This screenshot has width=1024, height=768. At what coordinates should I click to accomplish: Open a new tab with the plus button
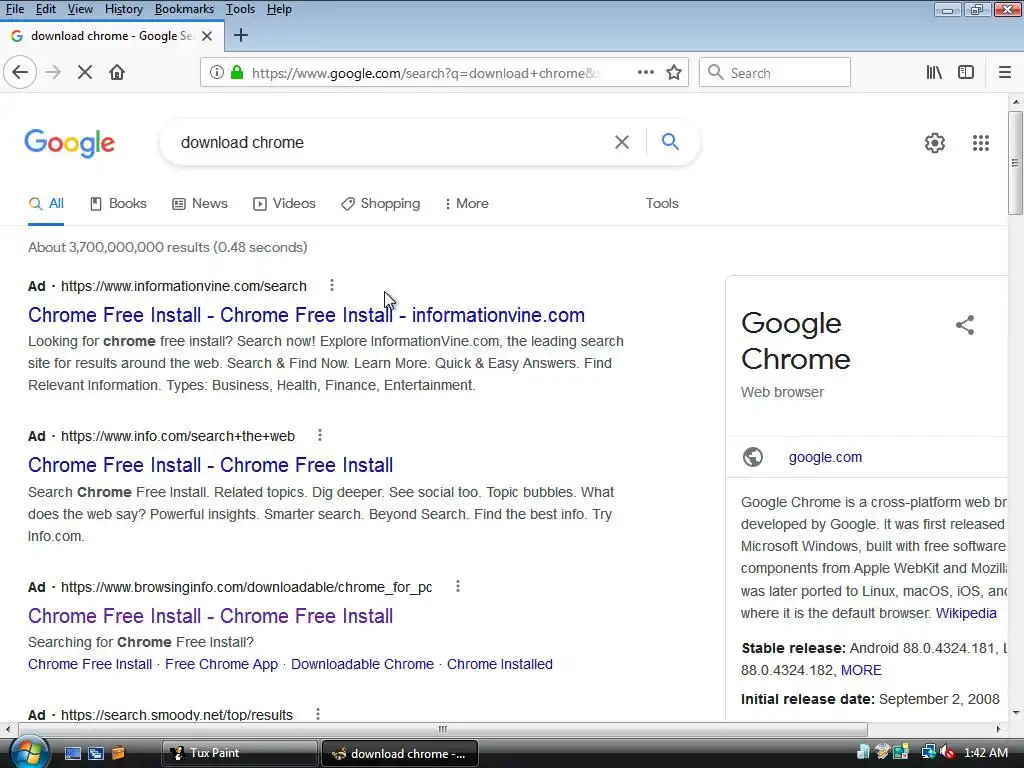(240, 35)
